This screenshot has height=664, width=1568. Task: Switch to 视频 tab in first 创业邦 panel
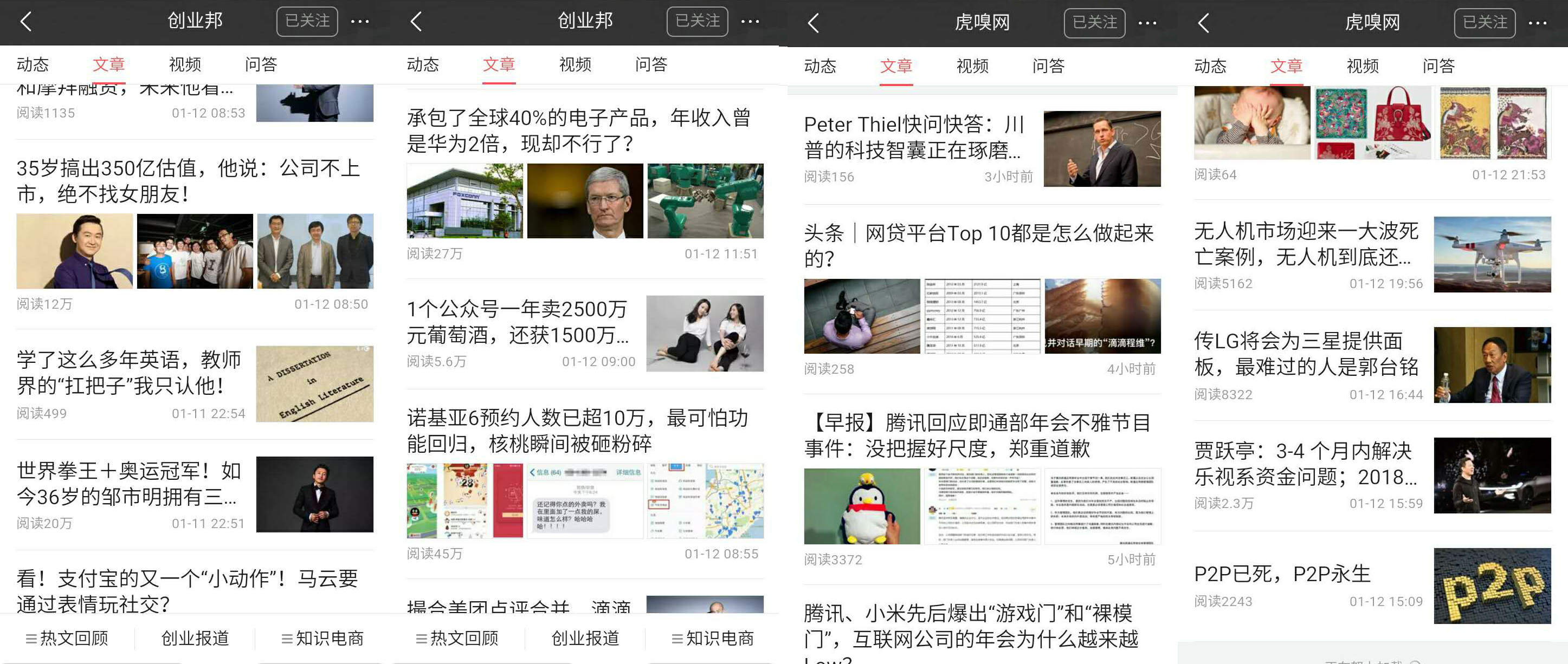coord(185,64)
